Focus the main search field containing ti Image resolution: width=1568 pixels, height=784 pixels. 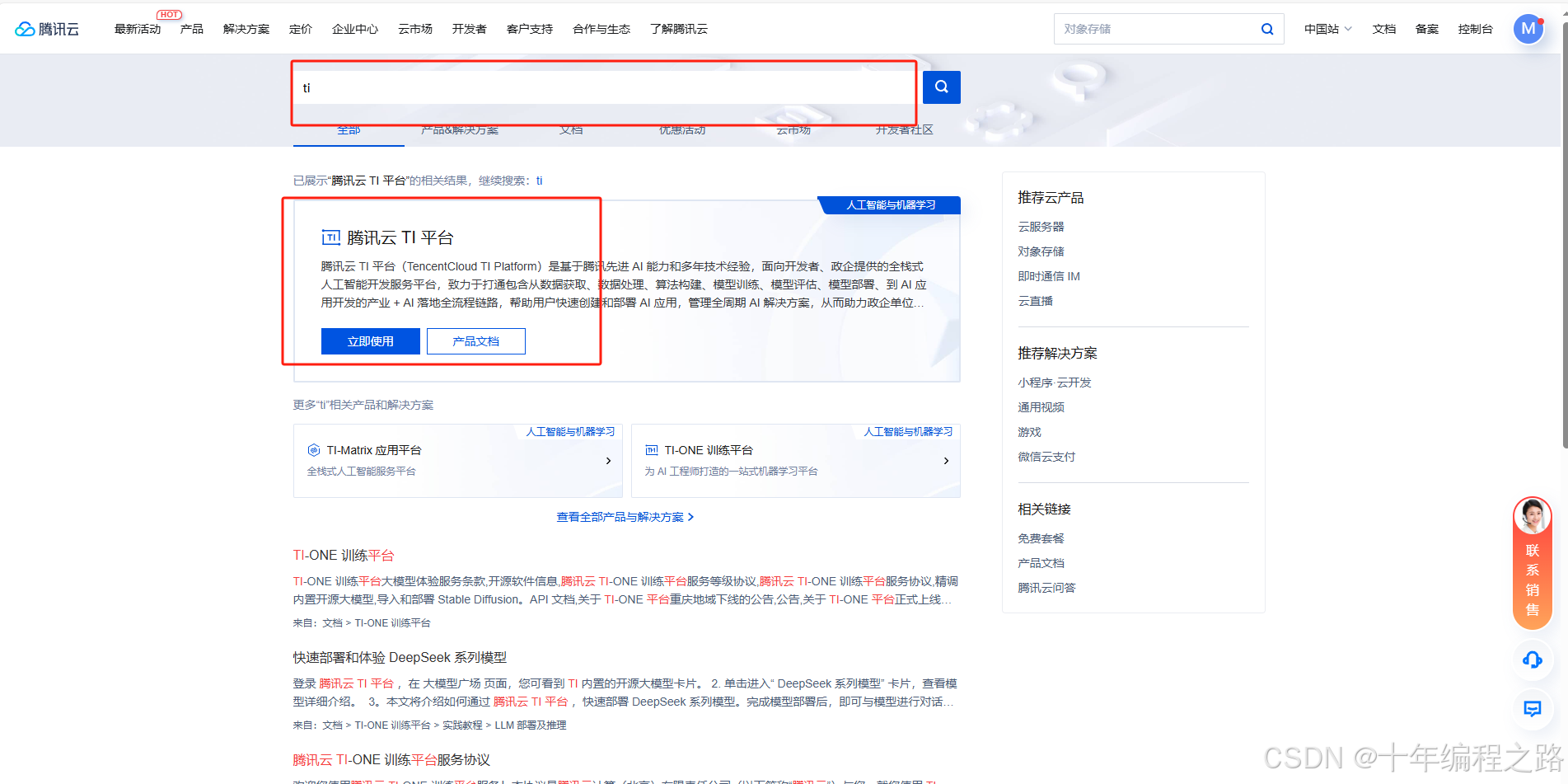coord(604,87)
